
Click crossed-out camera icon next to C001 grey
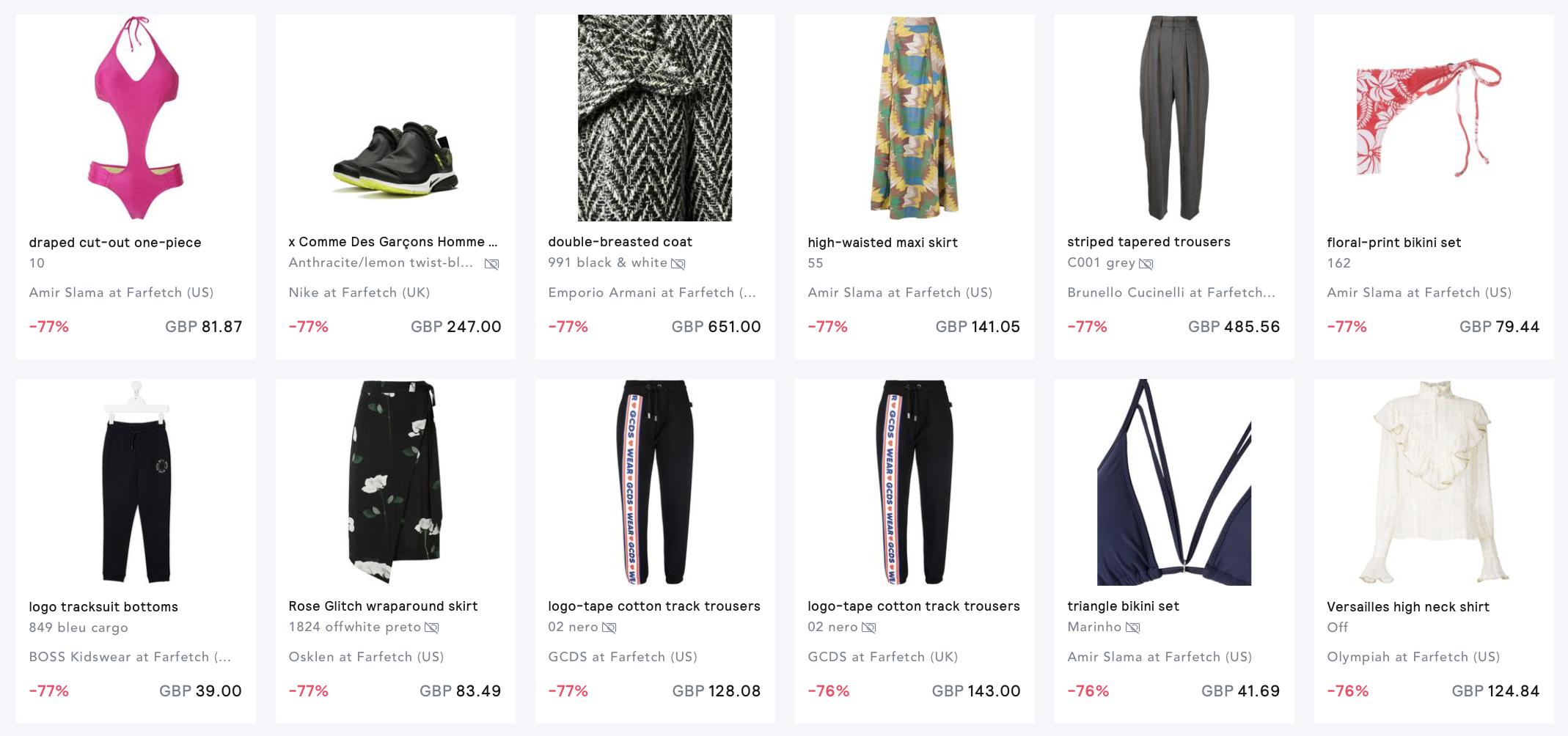tap(1146, 264)
